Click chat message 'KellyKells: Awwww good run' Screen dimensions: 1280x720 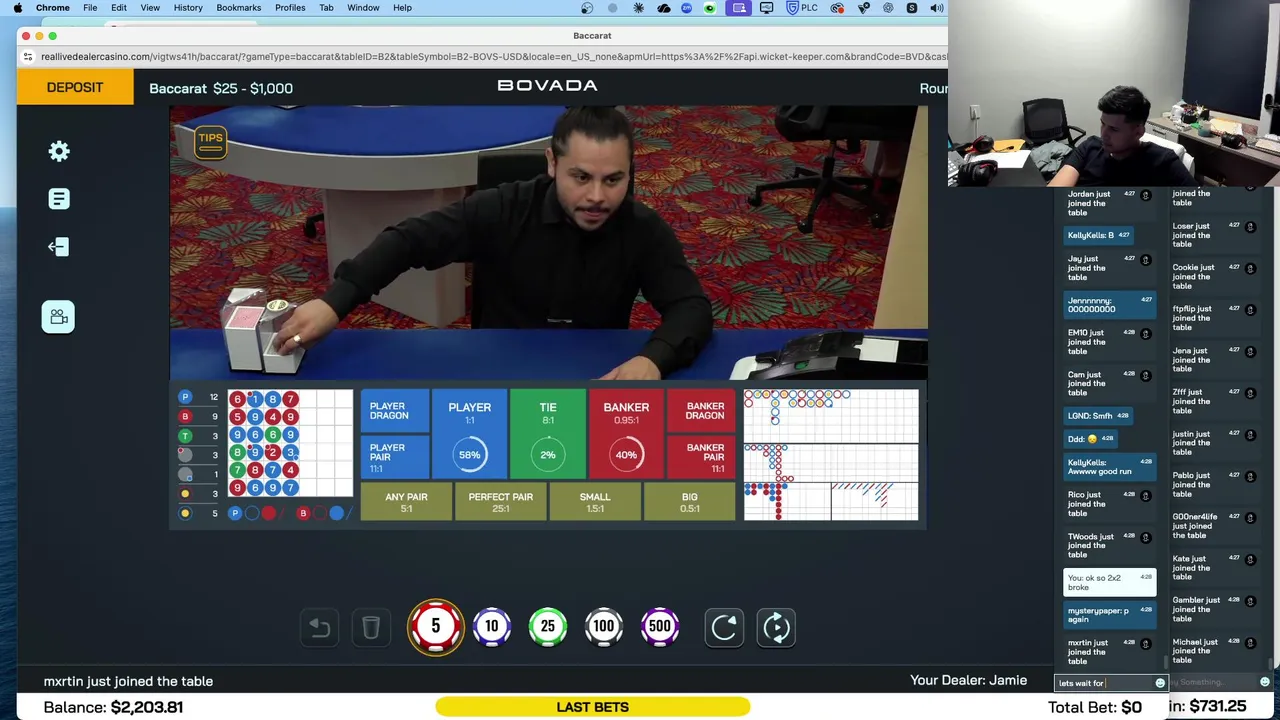(x=1109, y=467)
